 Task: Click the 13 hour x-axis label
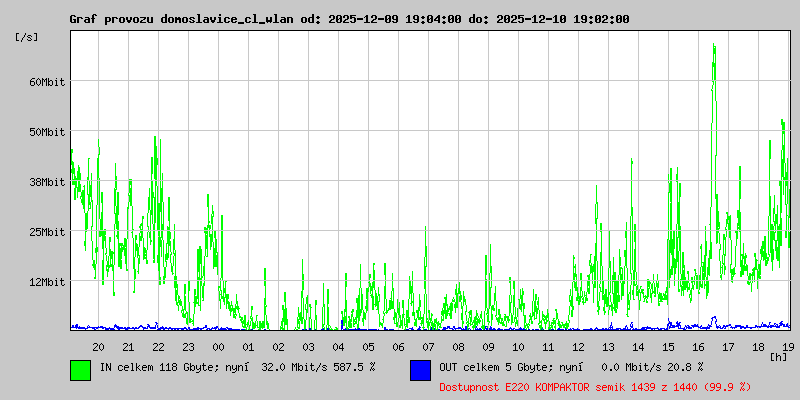[609, 347]
